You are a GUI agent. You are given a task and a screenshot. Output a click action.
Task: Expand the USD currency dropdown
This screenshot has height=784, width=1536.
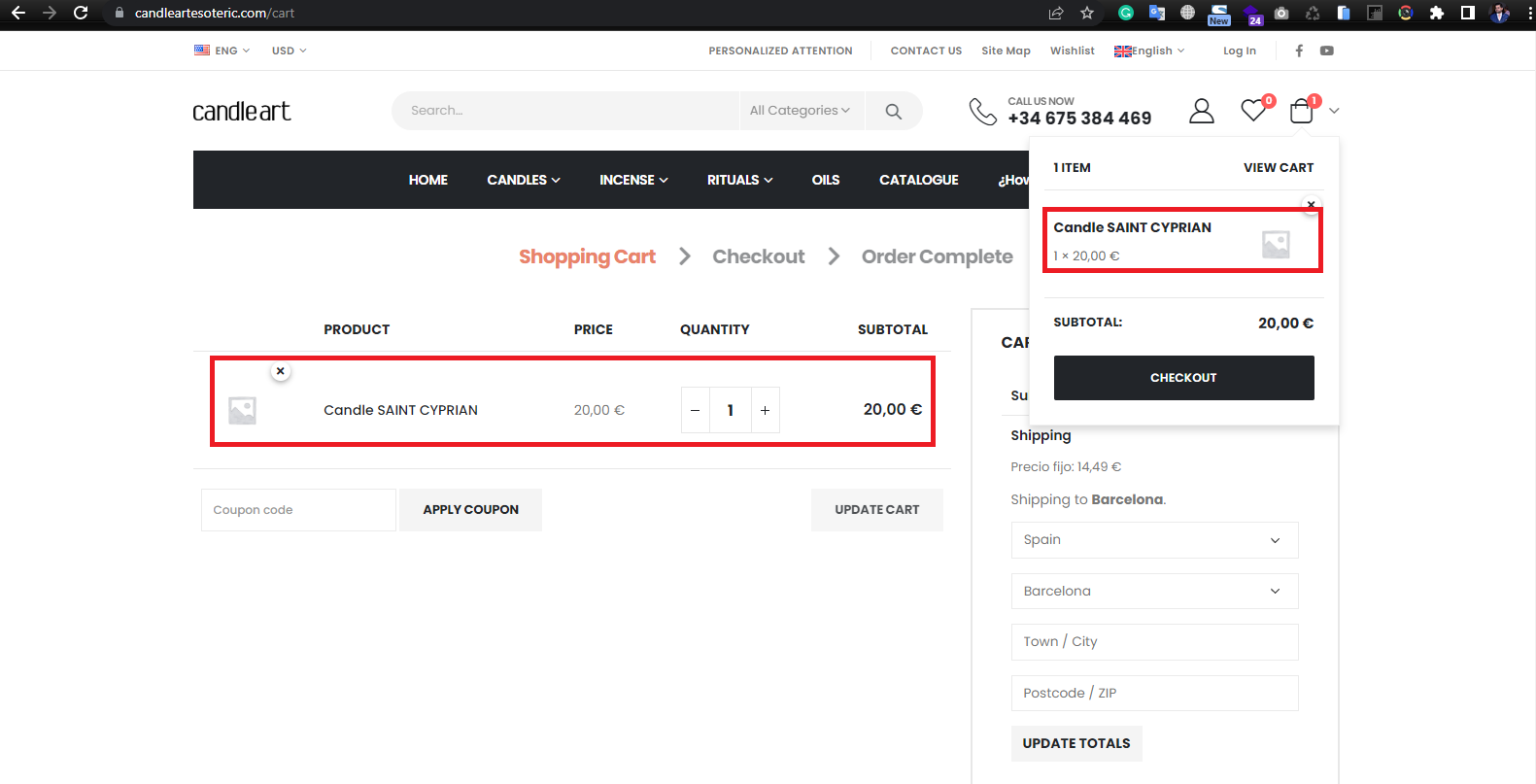point(289,51)
